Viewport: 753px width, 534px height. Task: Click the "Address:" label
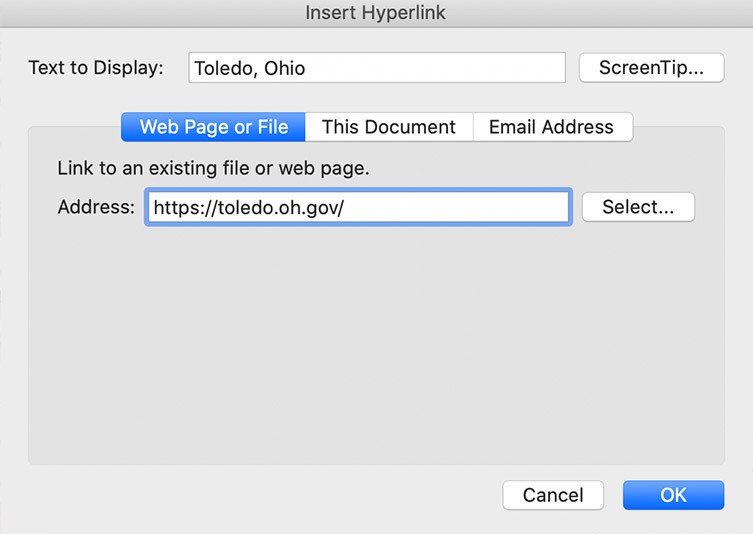(x=95, y=207)
